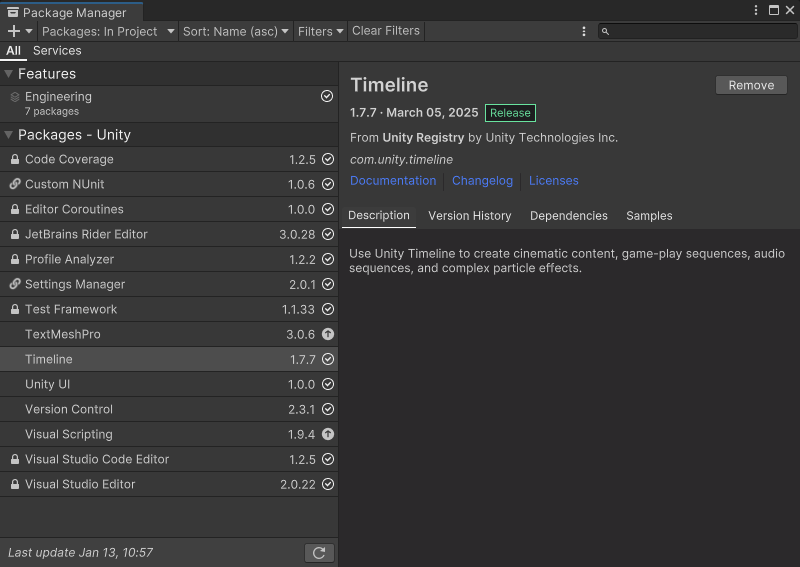Open the Packages: In Project dropdown
The height and width of the screenshot is (567, 800).
pyautogui.click(x=107, y=31)
